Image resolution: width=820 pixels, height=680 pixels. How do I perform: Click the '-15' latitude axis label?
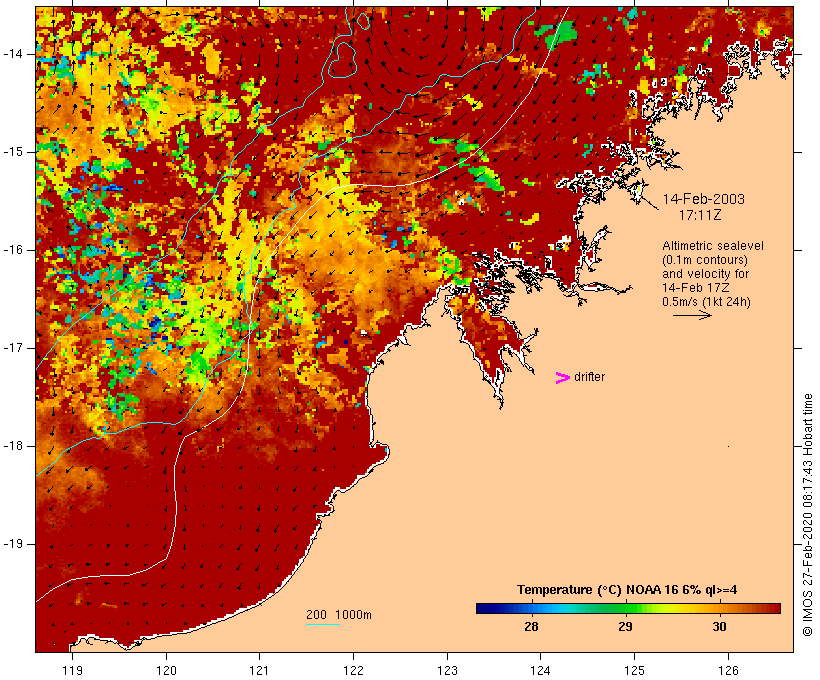(x=13, y=152)
